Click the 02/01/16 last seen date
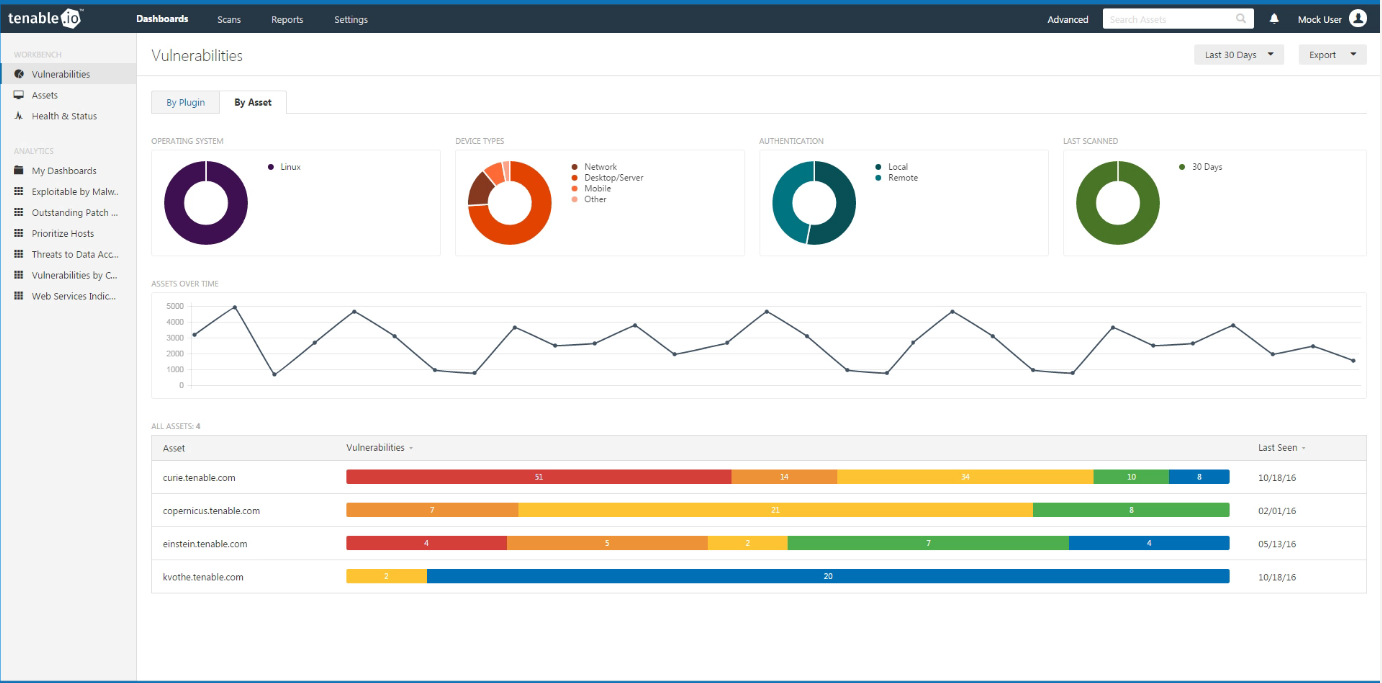The width and height of the screenshot is (1382, 683). 1277,511
